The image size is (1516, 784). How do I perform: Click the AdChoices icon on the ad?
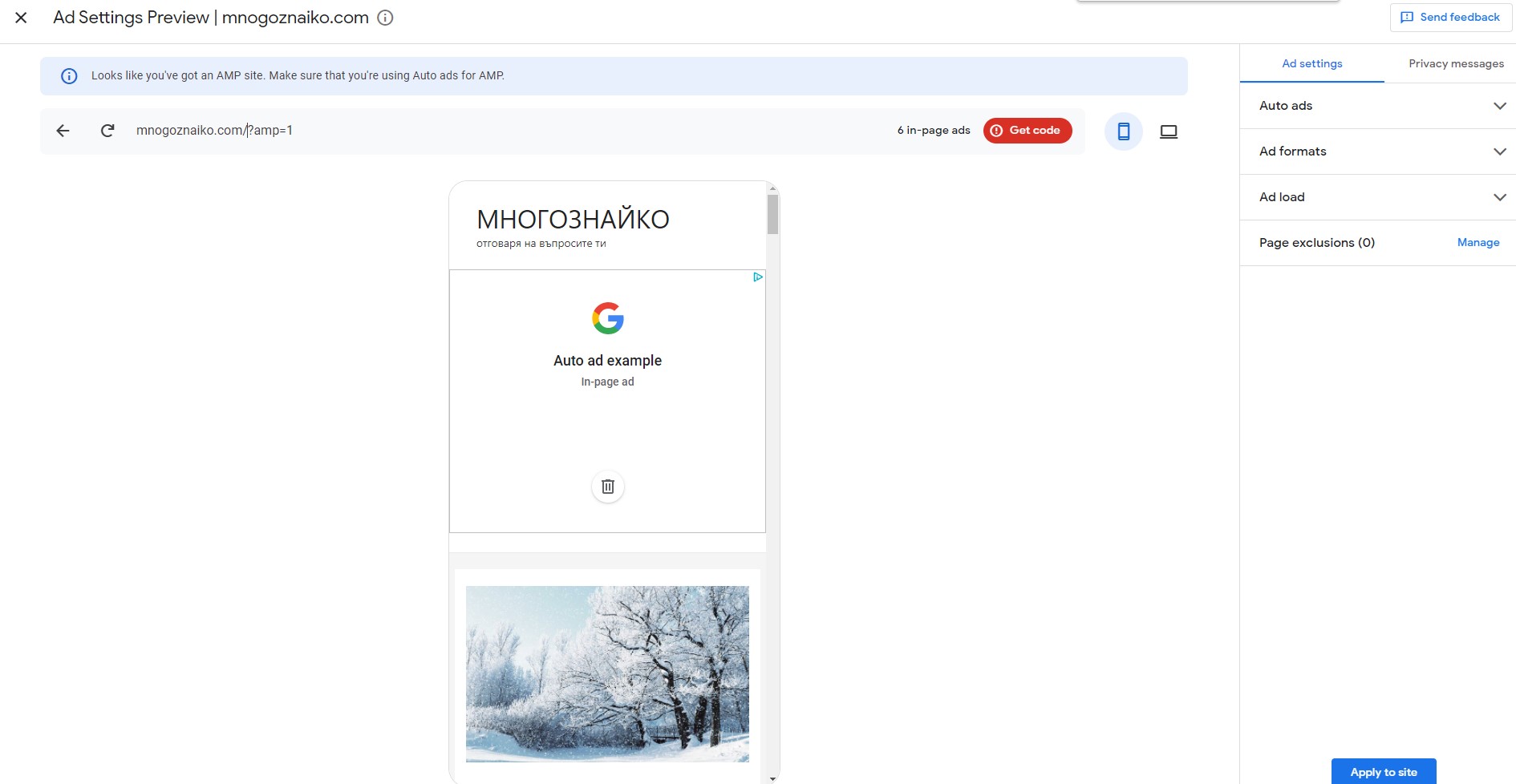coord(758,277)
